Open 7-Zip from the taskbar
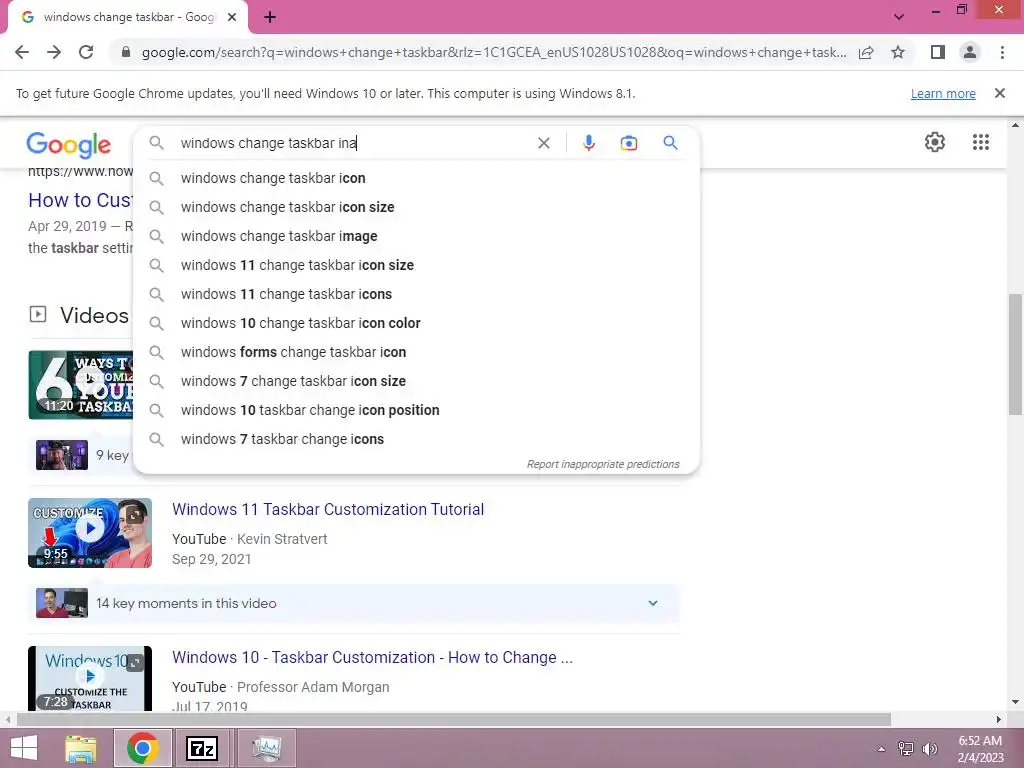This screenshot has height=768, width=1024. [x=202, y=748]
